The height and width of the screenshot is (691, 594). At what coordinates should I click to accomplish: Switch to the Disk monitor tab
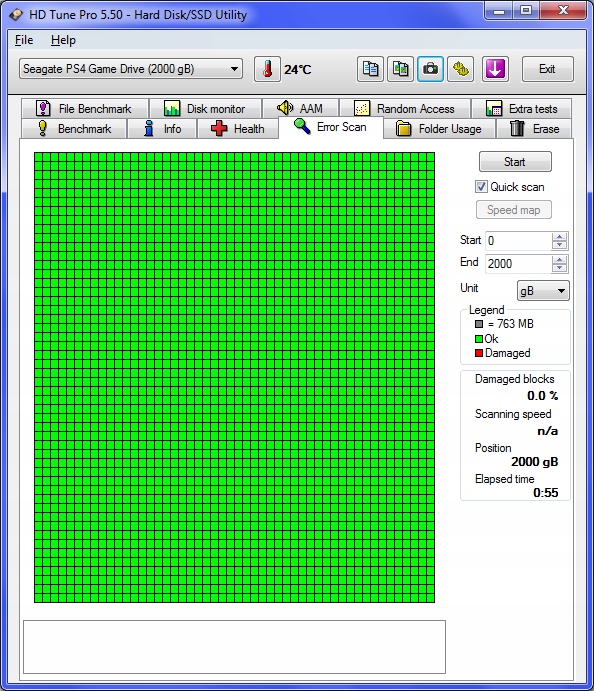[205, 108]
